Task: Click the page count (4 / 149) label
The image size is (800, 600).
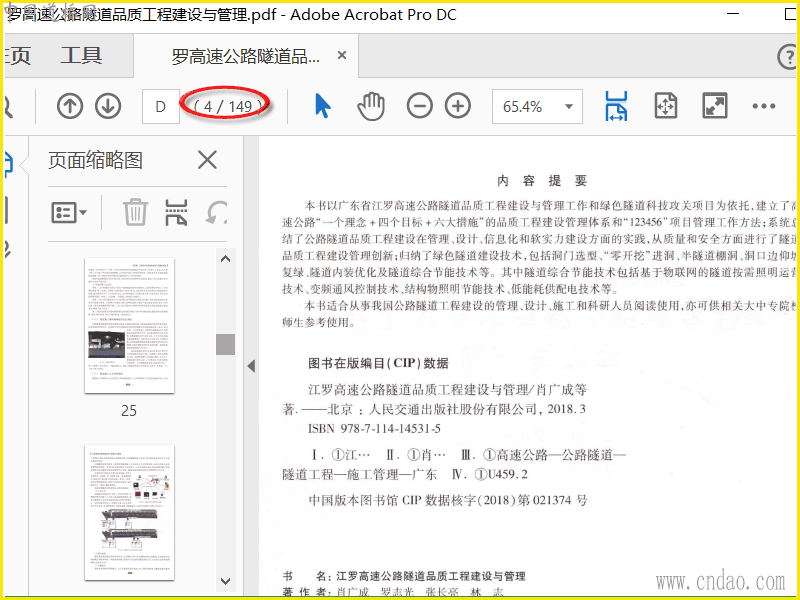Action: (x=226, y=106)
